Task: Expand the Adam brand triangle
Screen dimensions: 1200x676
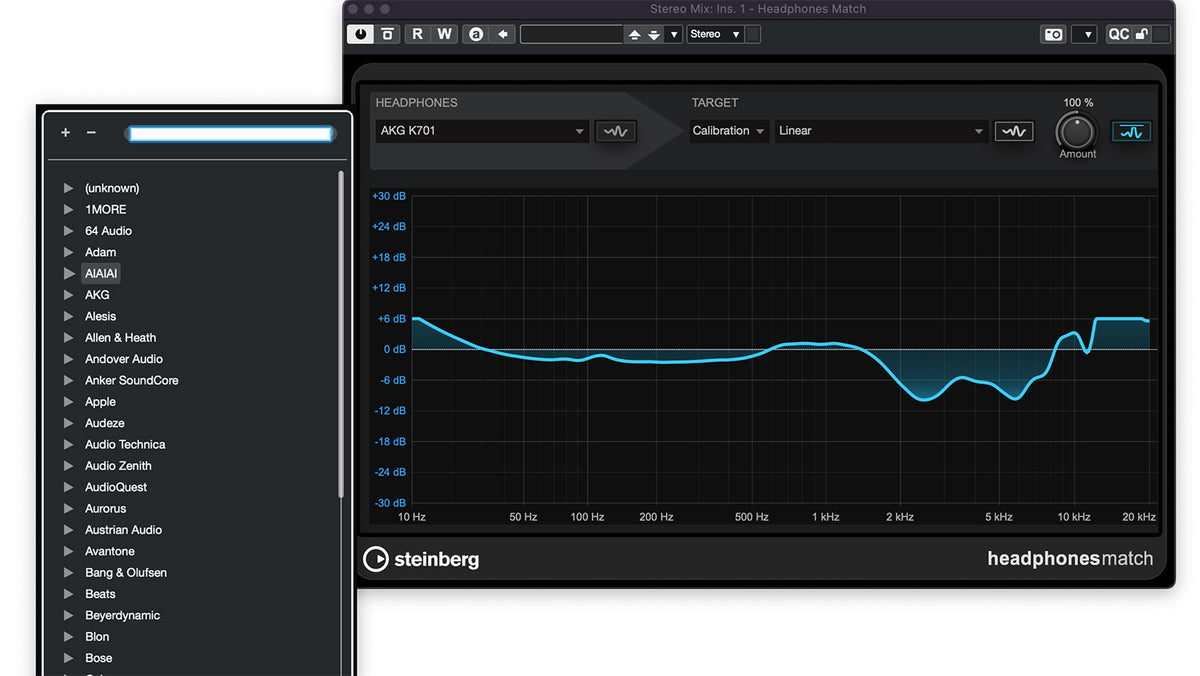Action: click(x=69, y=252)
